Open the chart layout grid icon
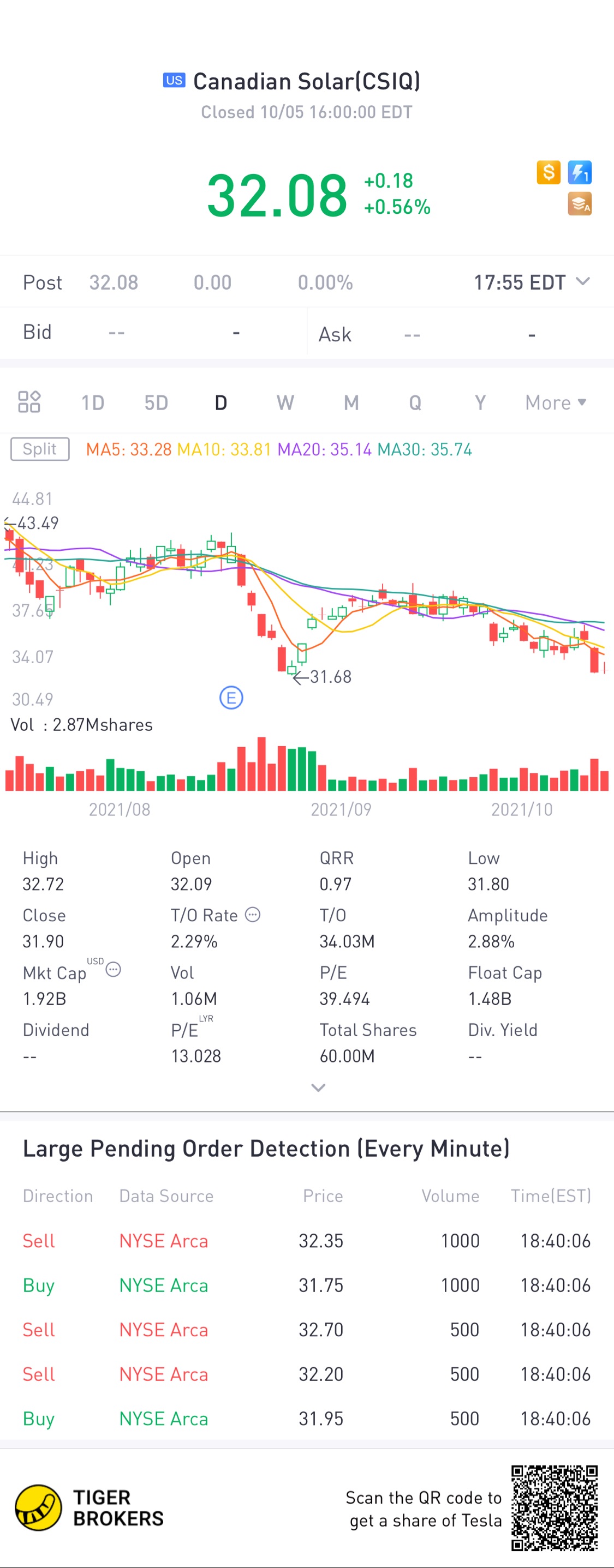 coord(29,402)
